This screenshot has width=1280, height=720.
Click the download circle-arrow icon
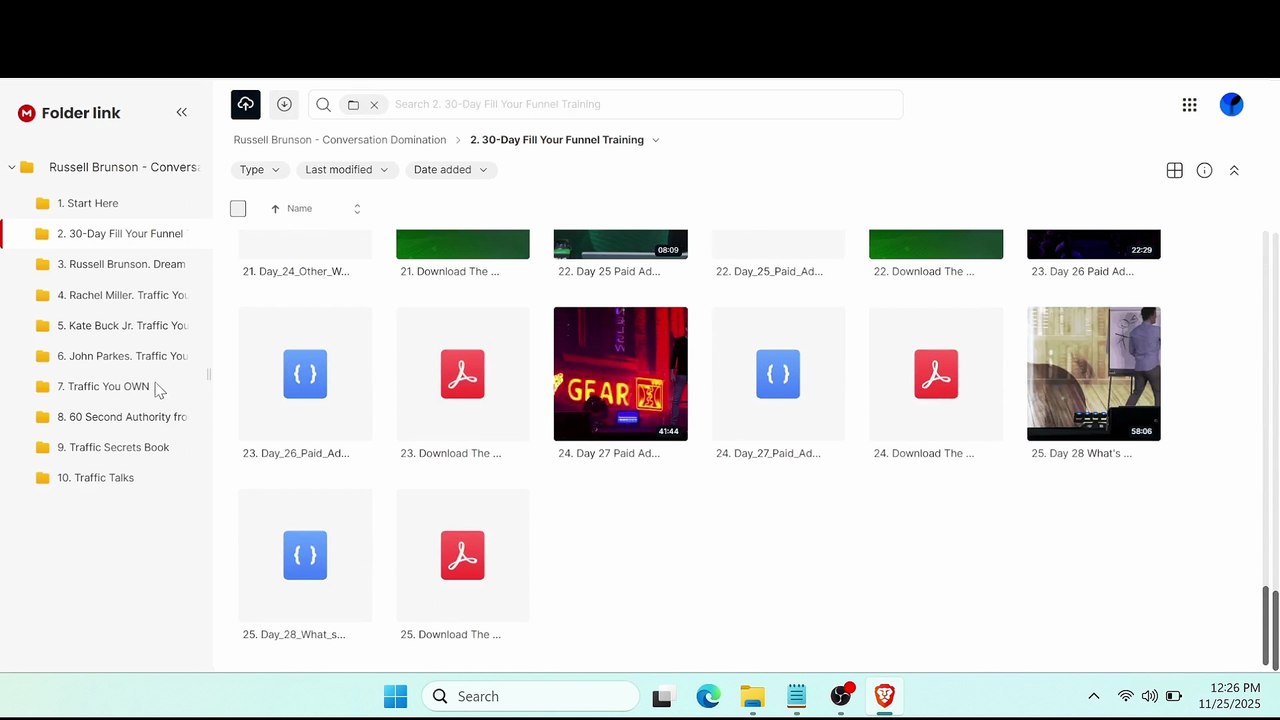[x=284, y=104]
